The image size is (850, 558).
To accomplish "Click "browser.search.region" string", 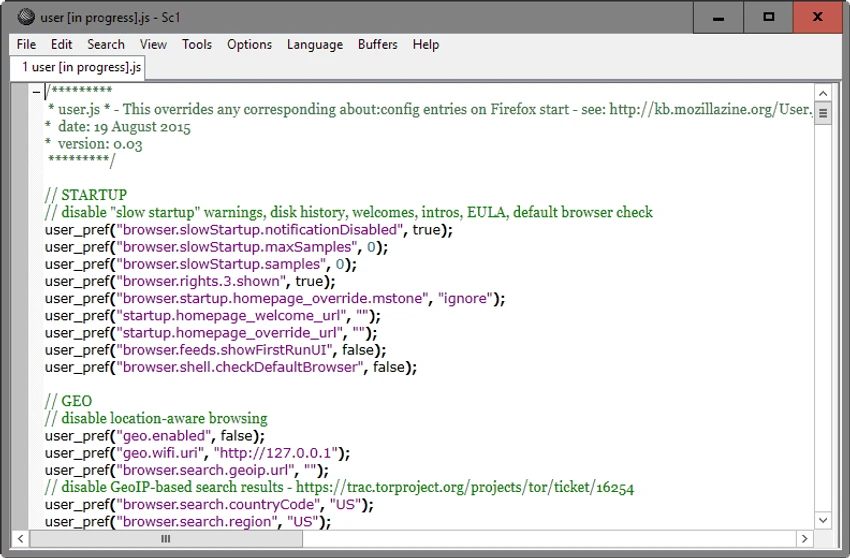I will pos(197,522).
